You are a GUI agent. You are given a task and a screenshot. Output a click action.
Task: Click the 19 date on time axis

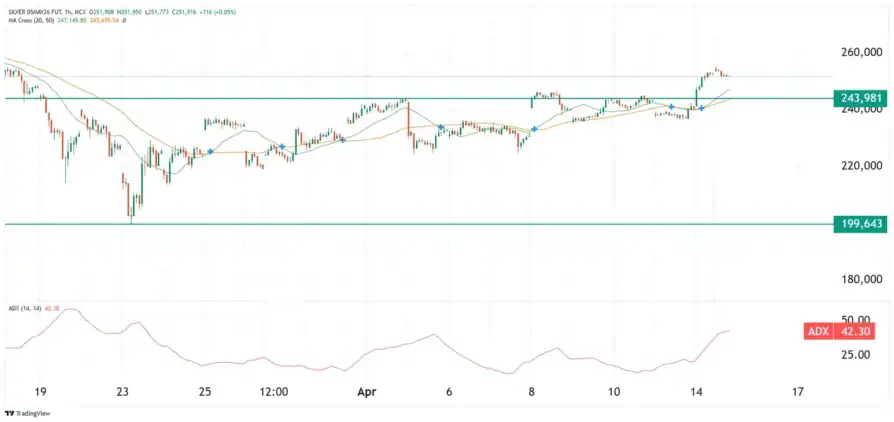39,393
